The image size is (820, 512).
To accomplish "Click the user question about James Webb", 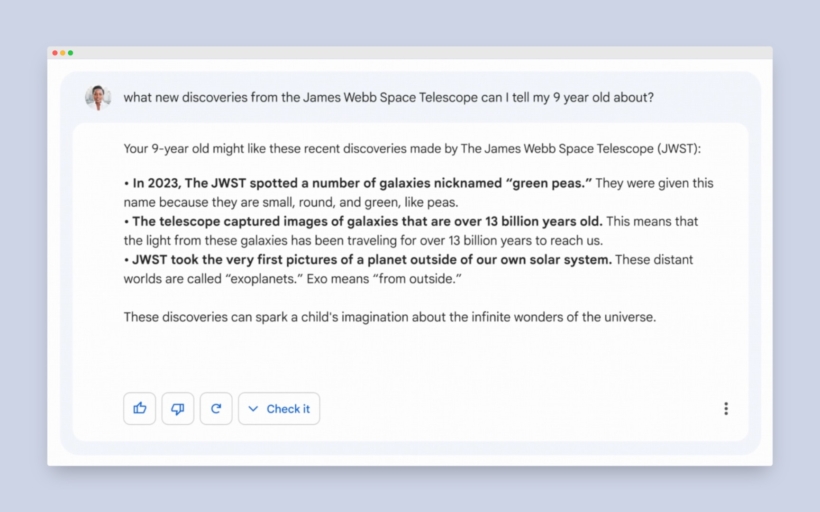I will 389,97.
